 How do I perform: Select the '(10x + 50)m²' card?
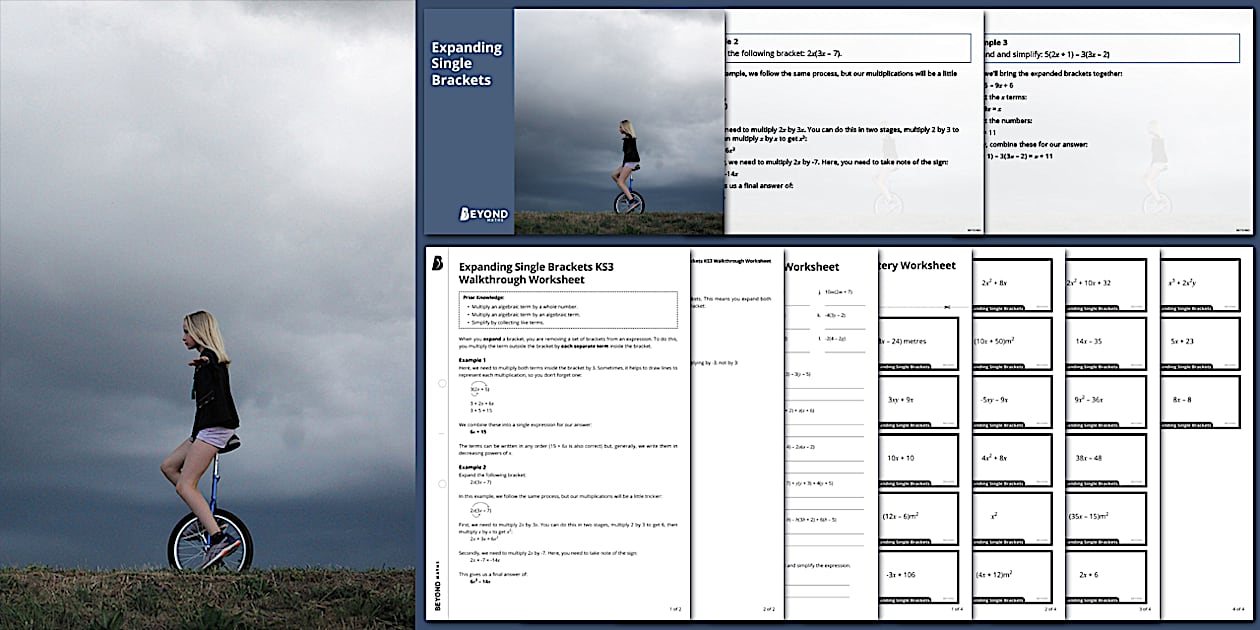(1008, 342)
